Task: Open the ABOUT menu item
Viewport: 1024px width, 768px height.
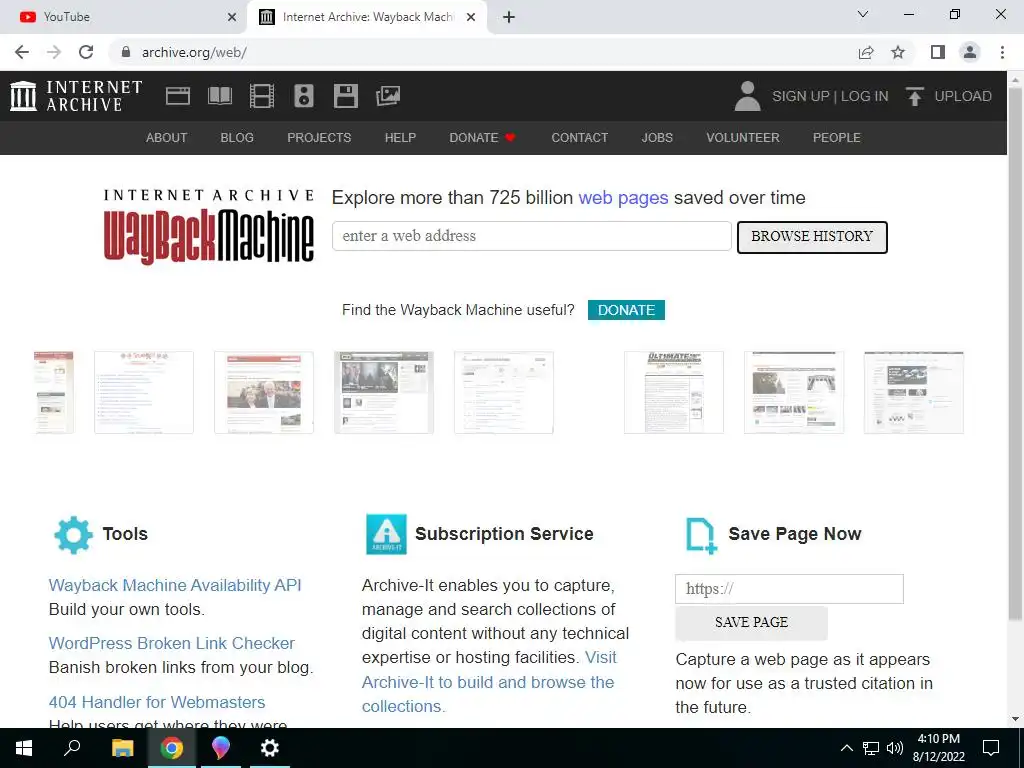Action: (x=167, y=138)
